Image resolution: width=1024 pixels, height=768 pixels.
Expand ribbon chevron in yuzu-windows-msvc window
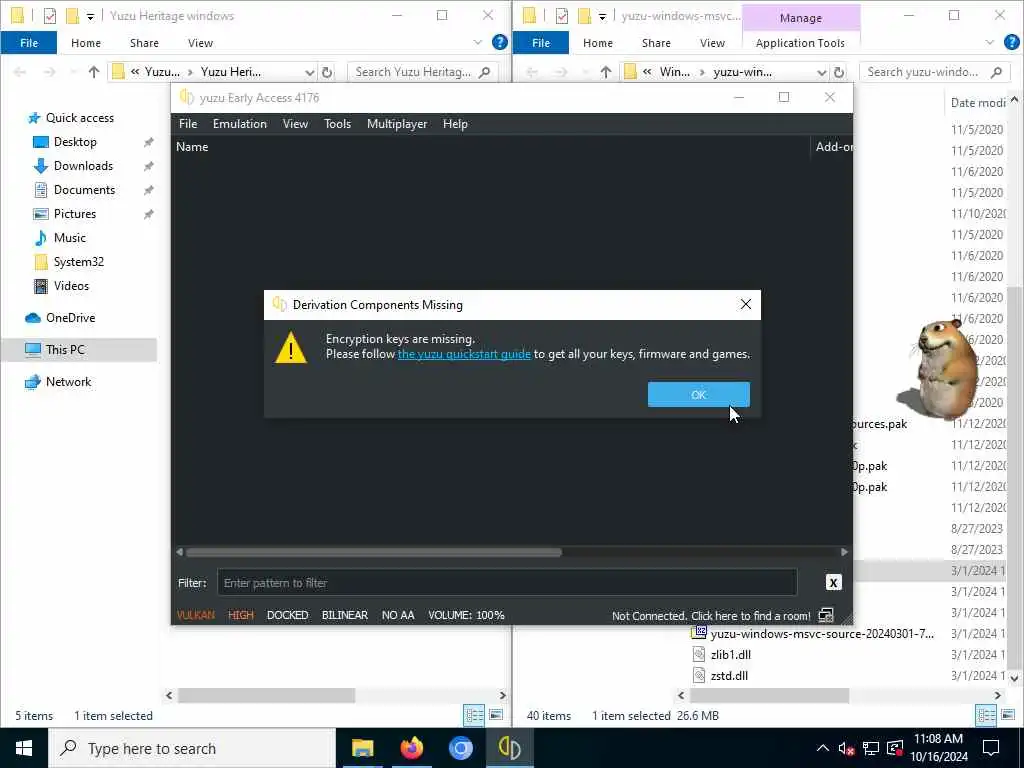(989, 42)
